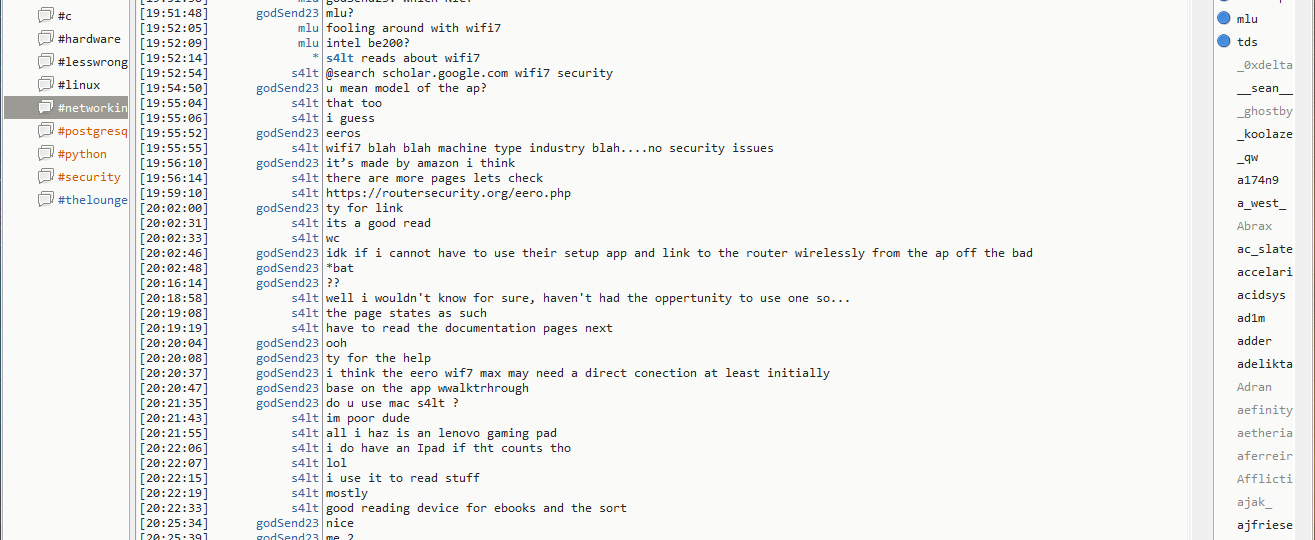Viewport: 1315px width, 540px height.
Task: Click the chat icon beside #c
Action: tap(45, 16)
